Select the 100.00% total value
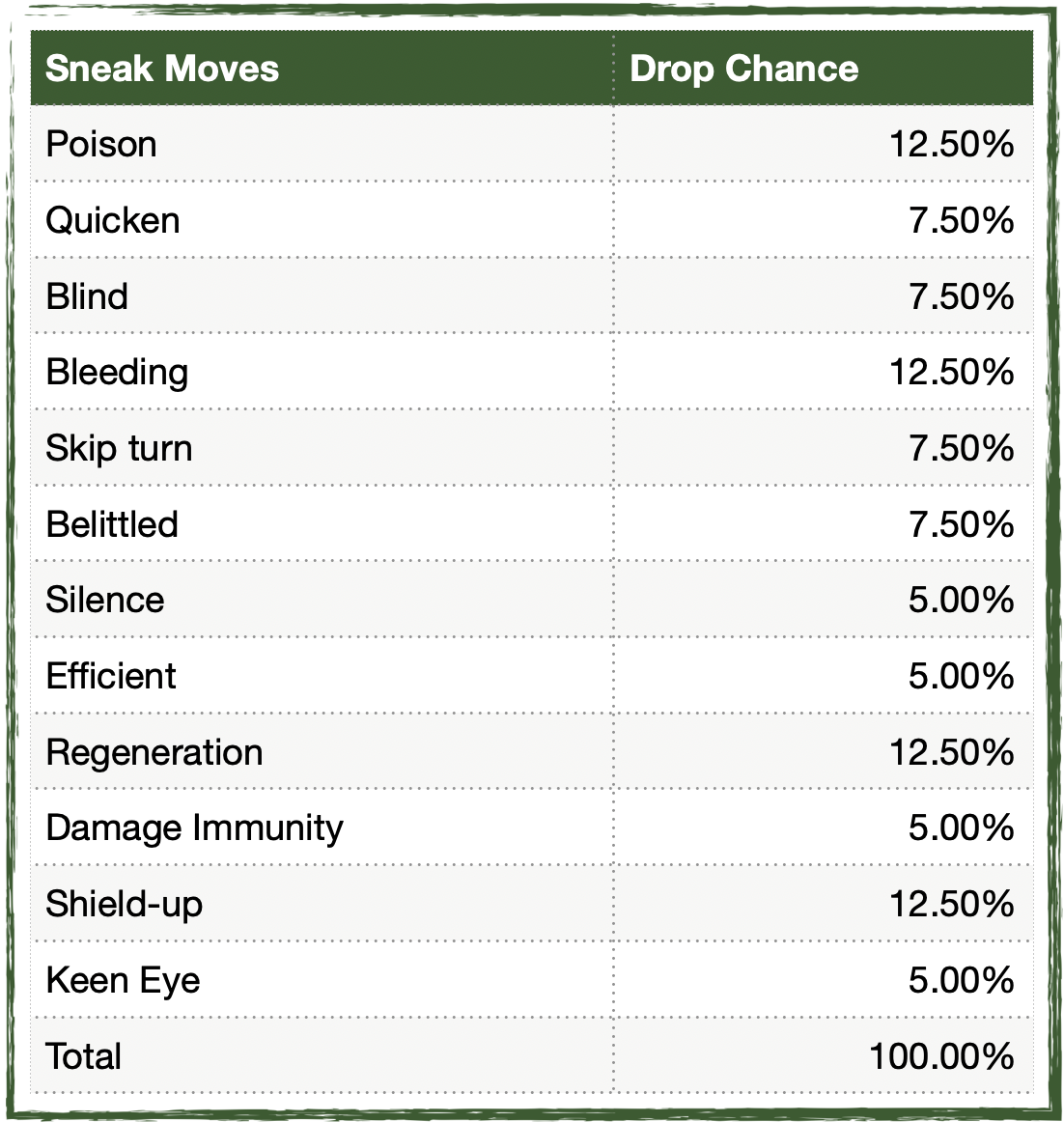This screenshot has width=1064, height=1122. 941,1056
